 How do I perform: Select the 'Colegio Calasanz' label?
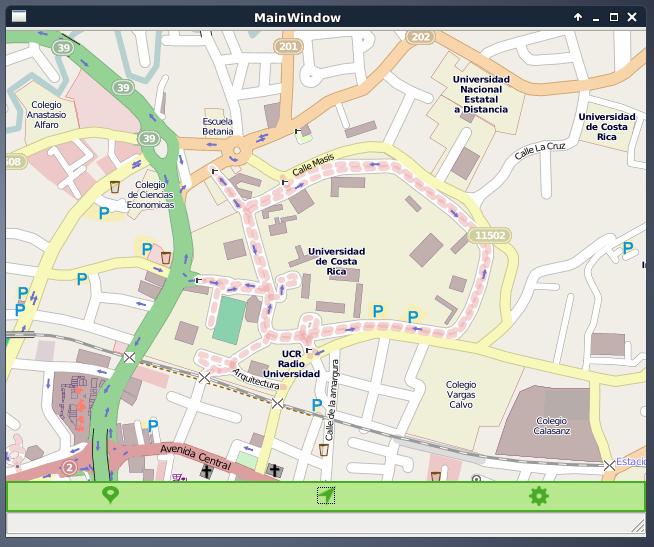[x=551, y=426]
